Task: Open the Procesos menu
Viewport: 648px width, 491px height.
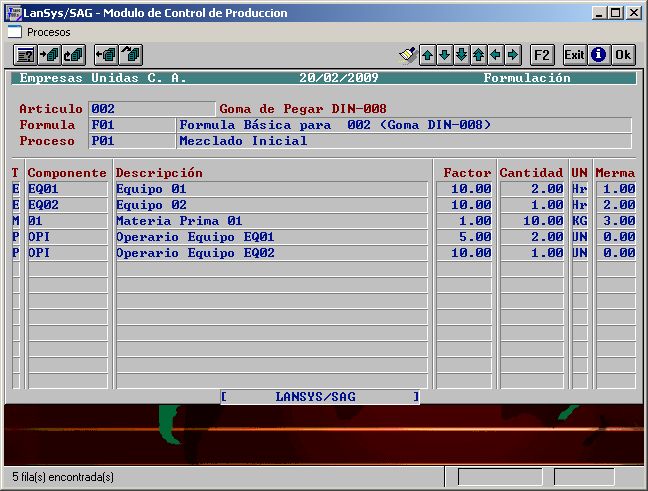Action: click(x=48, y=32)
